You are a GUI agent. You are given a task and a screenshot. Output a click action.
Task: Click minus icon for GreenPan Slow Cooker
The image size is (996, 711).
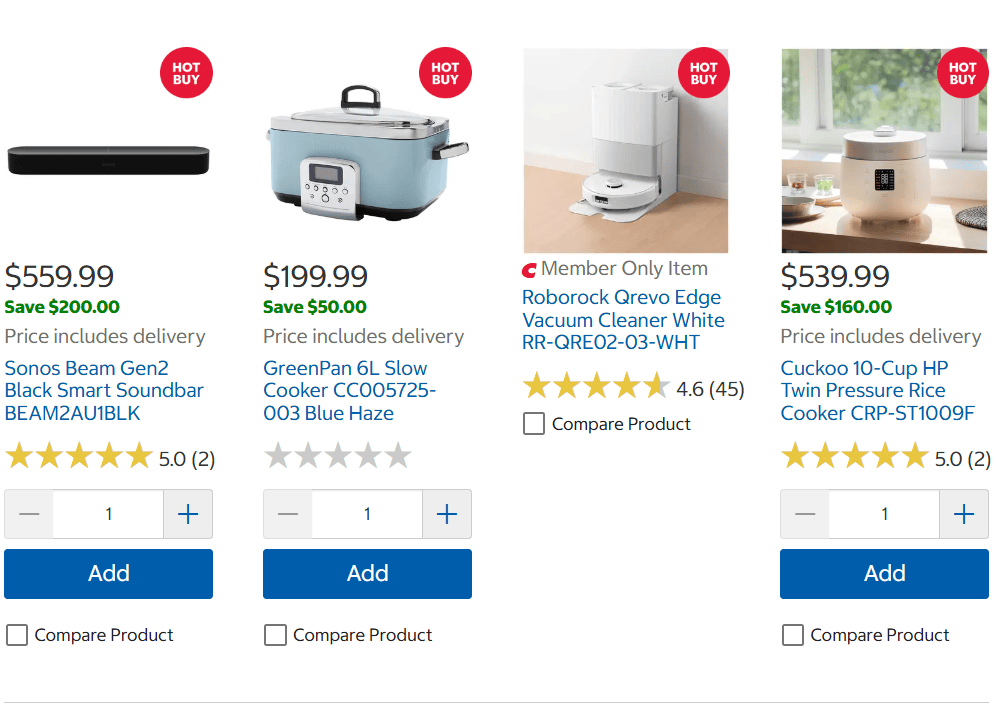288,514
